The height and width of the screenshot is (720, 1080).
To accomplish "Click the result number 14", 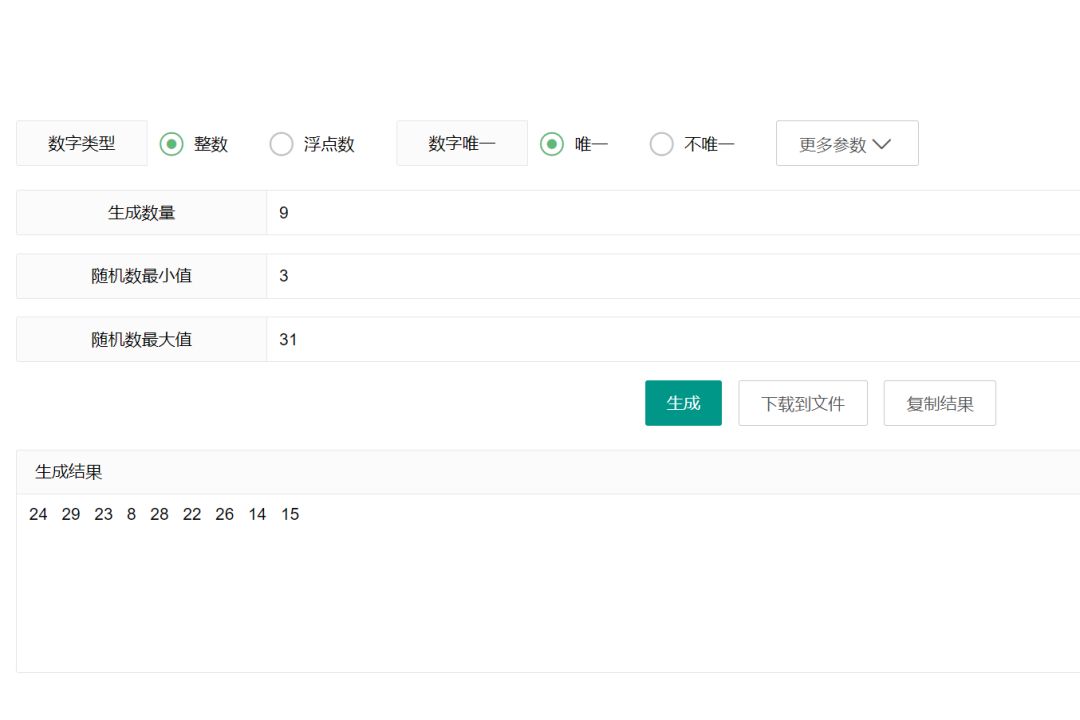I will (x=257, y=515).
